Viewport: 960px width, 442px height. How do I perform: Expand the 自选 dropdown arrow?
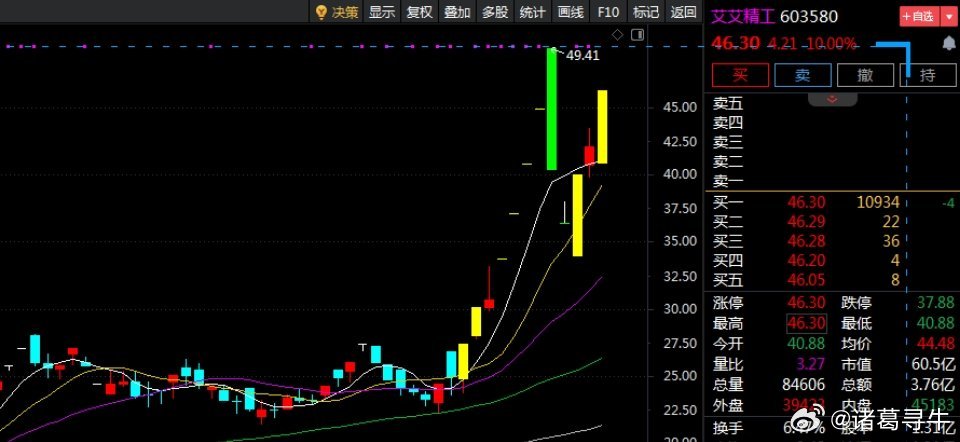[947, 17]
